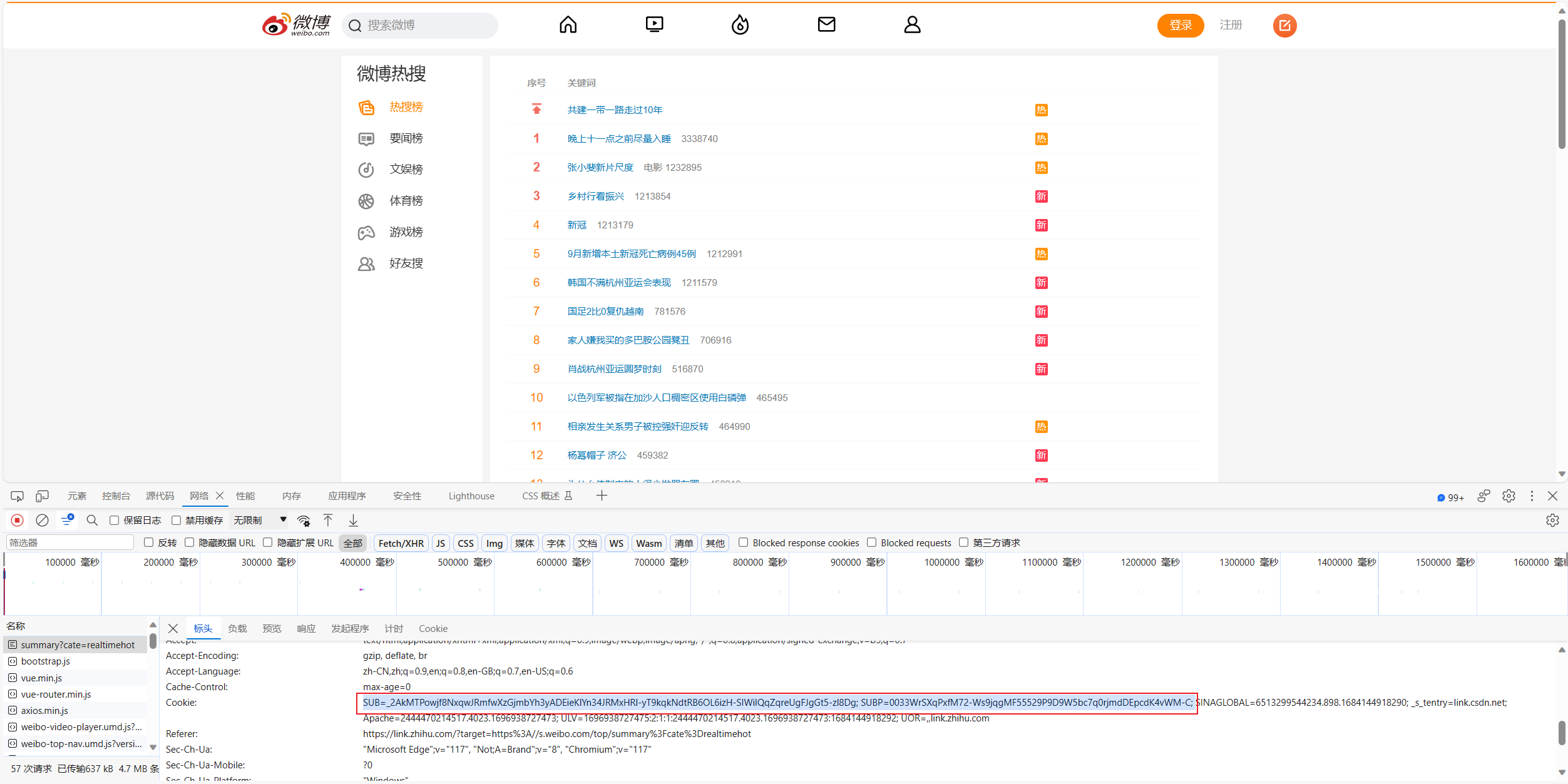The image size is (1568, 784).
Task: Filter requests by Fetch/XHR
Action: click(401, 543)
